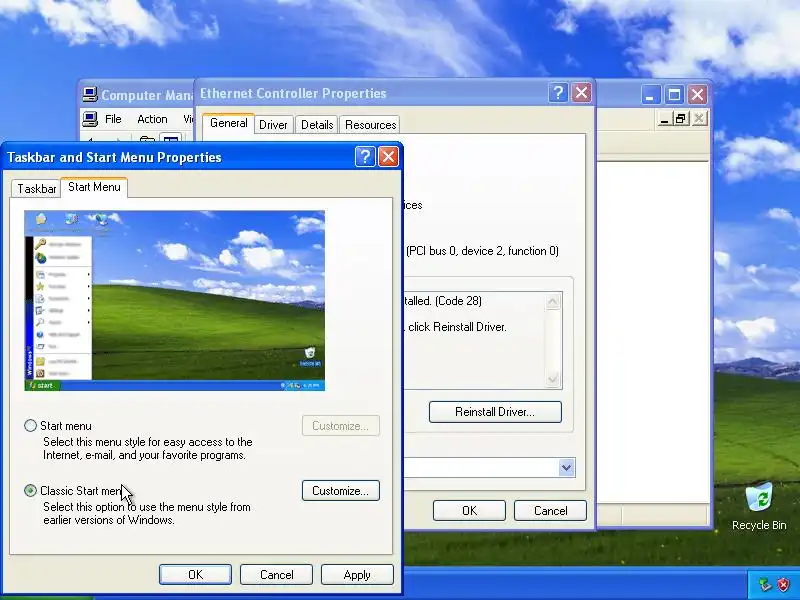Image resolution: width=800 pixels, height=600 pixels.
Task: Close the Taskbar and Start Menu Properties dialog
Action: click(388, 157)
